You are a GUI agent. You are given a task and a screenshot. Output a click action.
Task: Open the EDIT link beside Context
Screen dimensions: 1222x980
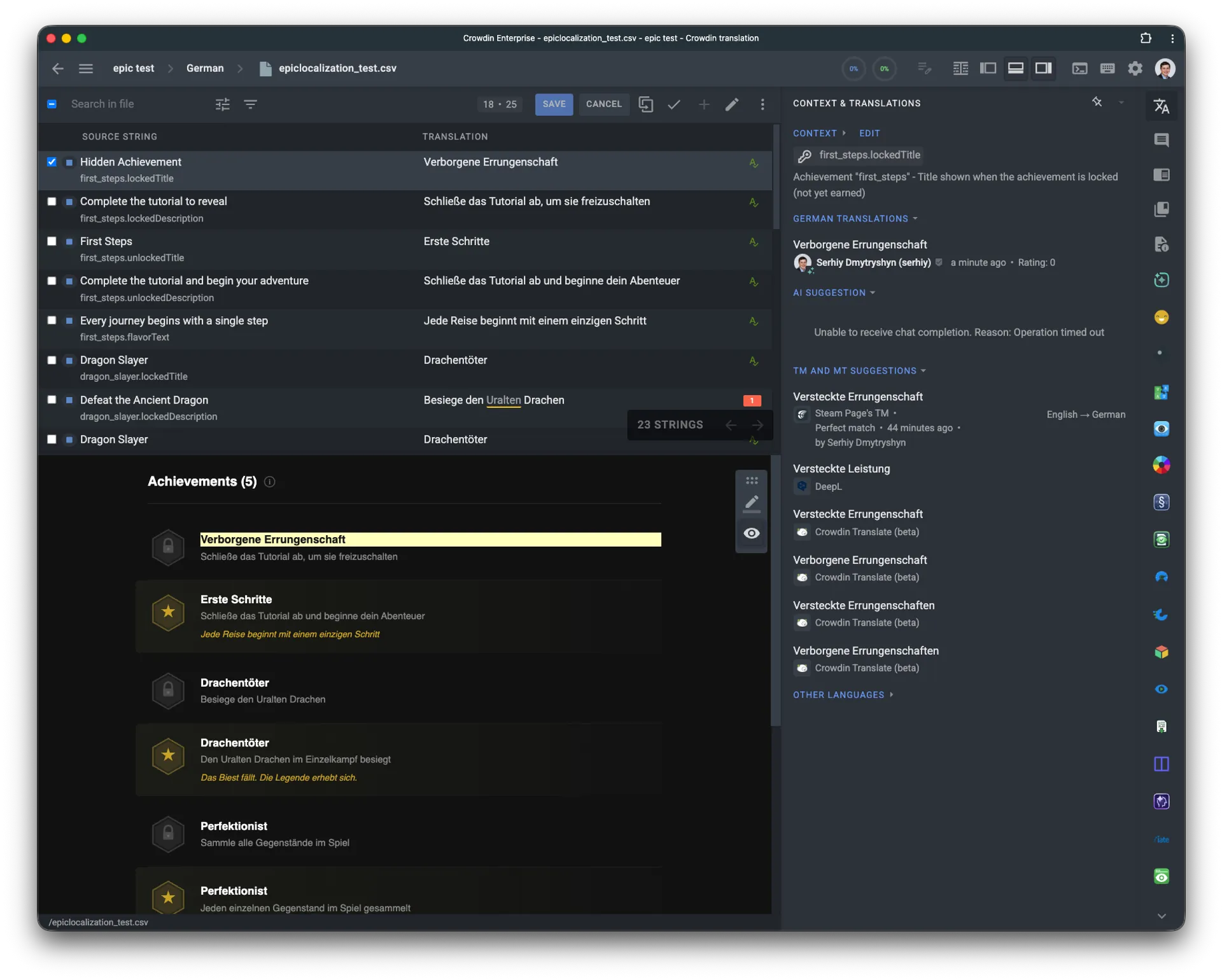(x=869, y=133)
